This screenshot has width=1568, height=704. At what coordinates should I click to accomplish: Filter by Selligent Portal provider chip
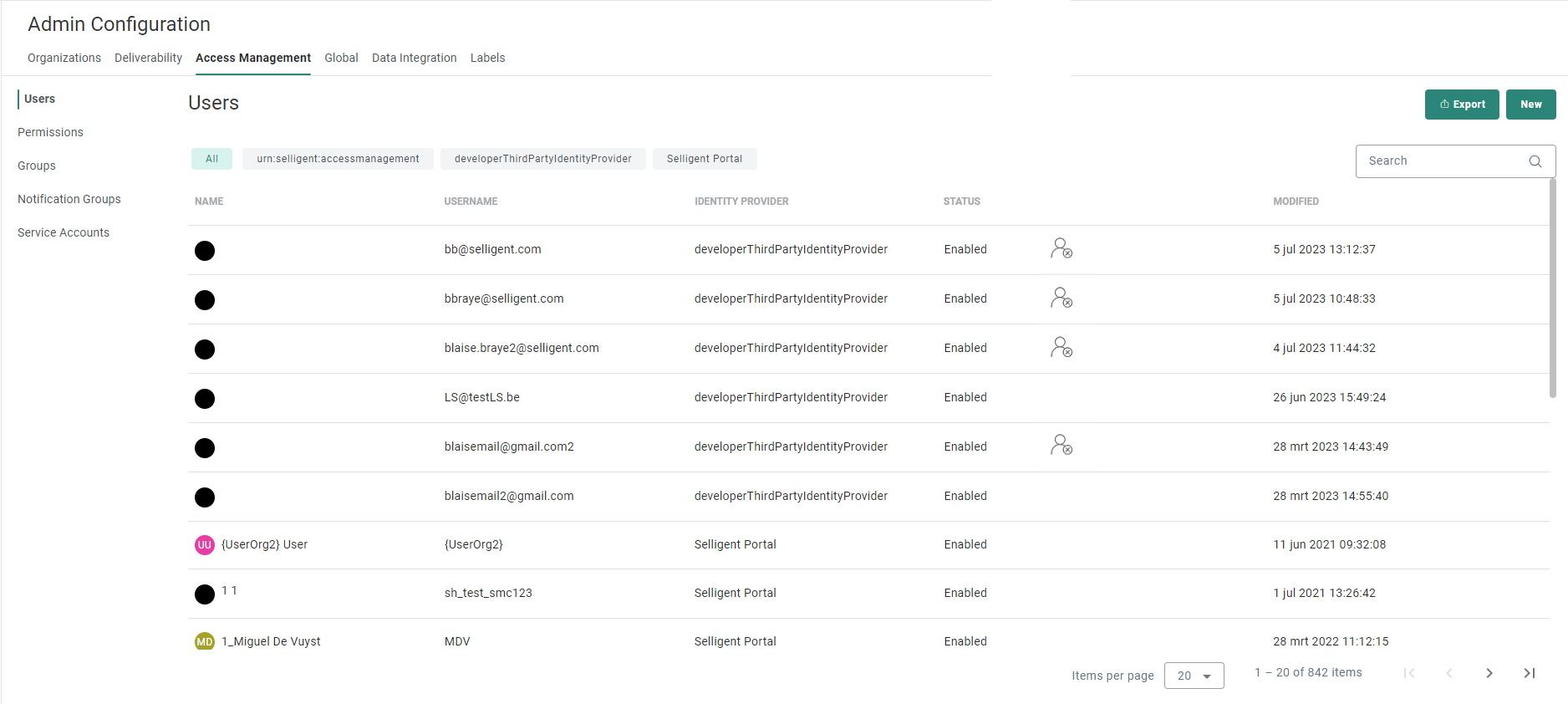(704, 159)
